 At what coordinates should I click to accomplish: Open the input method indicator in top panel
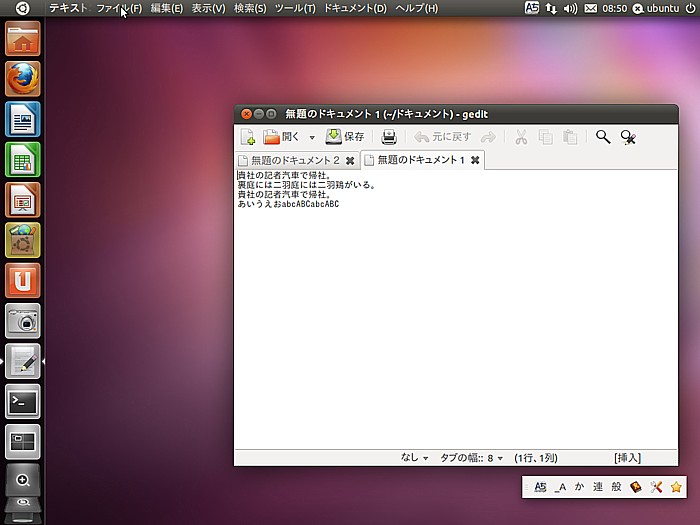point(531,8)
